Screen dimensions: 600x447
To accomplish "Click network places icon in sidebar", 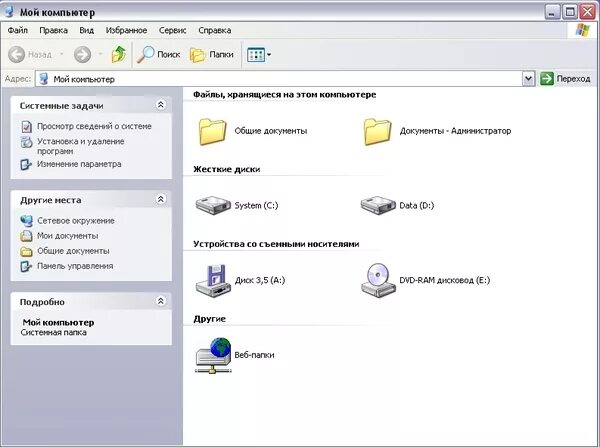I will coord(26,221).
